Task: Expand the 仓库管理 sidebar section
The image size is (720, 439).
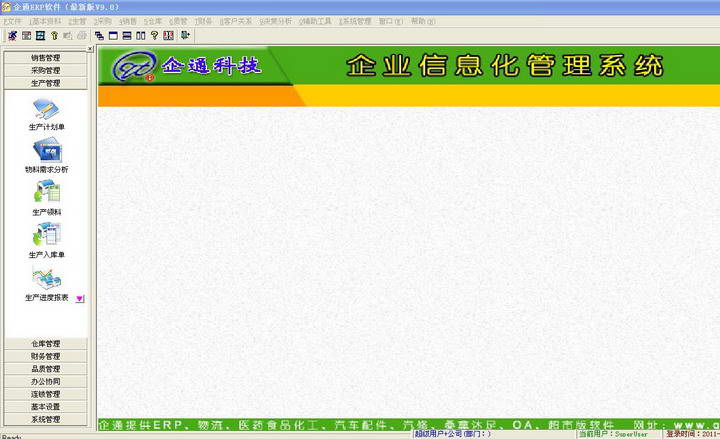Action: (x=45, y=344)
